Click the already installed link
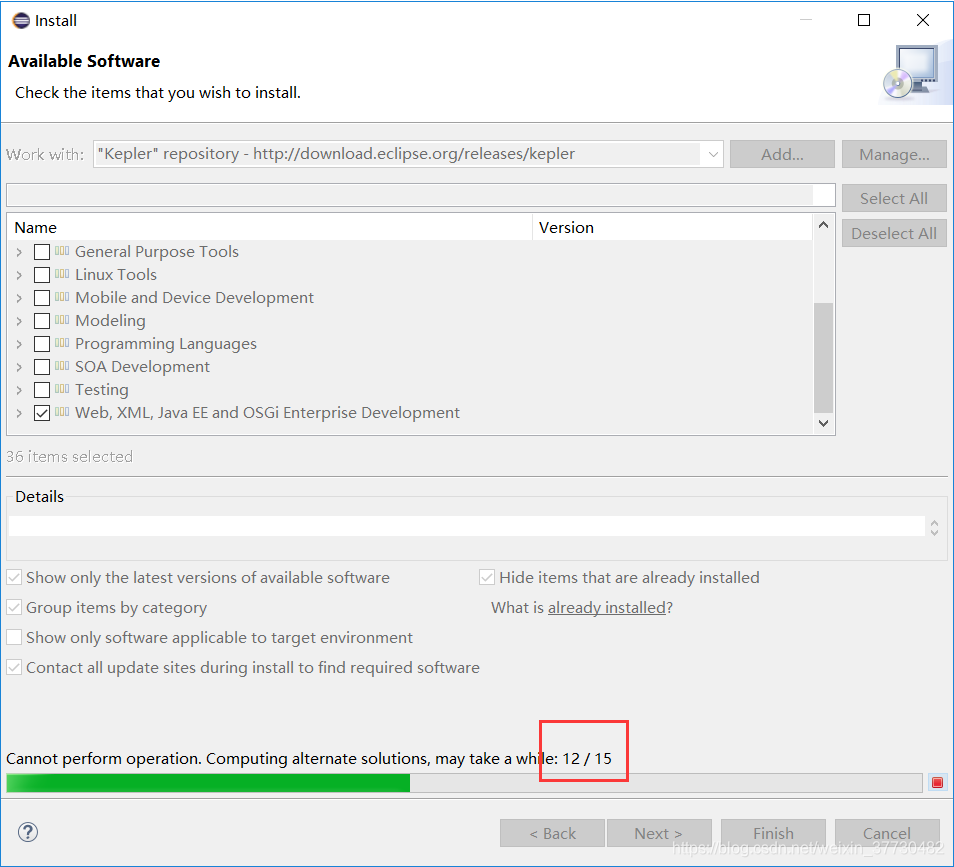 pos(607,607)
